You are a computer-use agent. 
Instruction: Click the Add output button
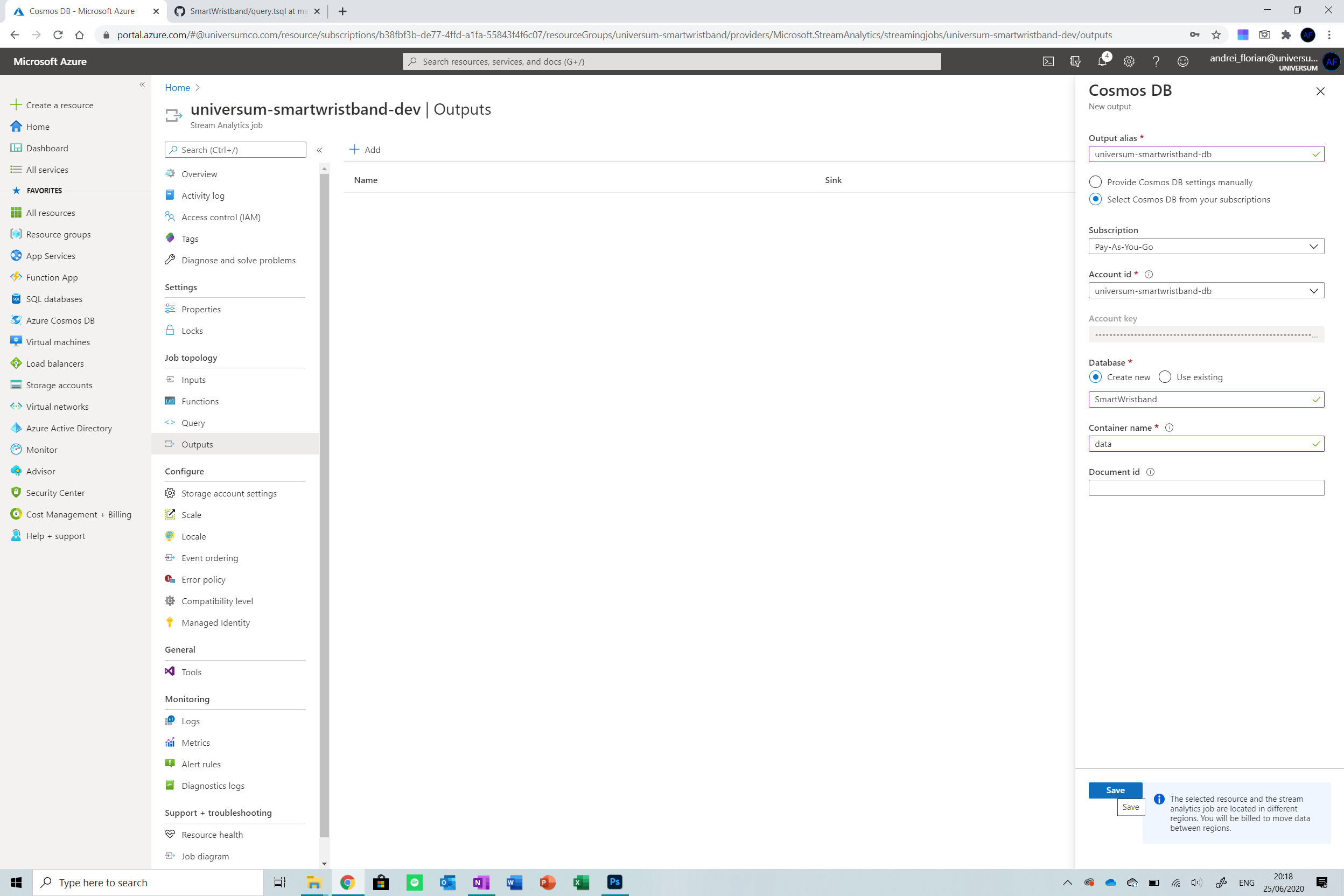pyautogui.click(x=365, y=150)
